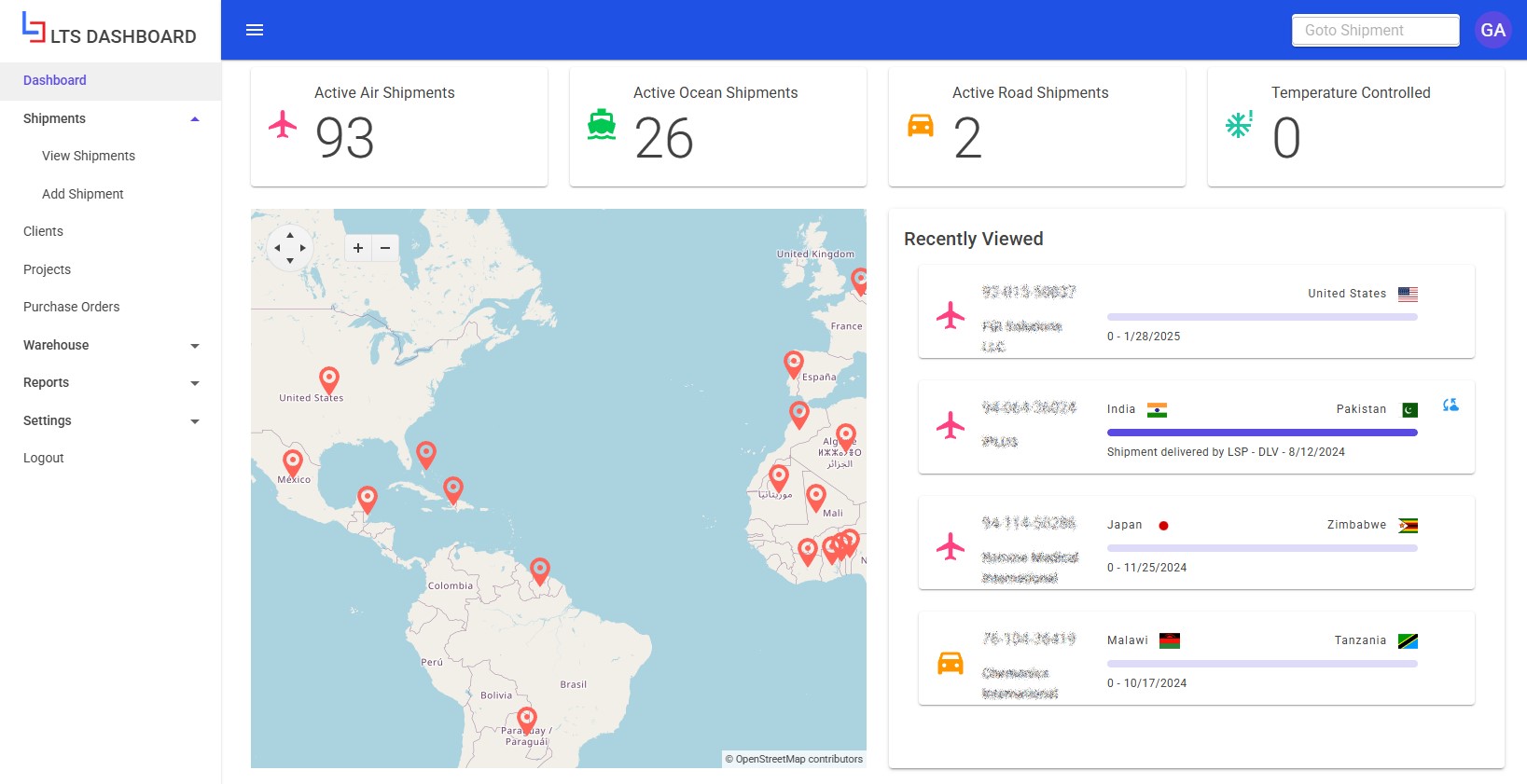Click Logout in the sidebar

click(x=44, y=458)
